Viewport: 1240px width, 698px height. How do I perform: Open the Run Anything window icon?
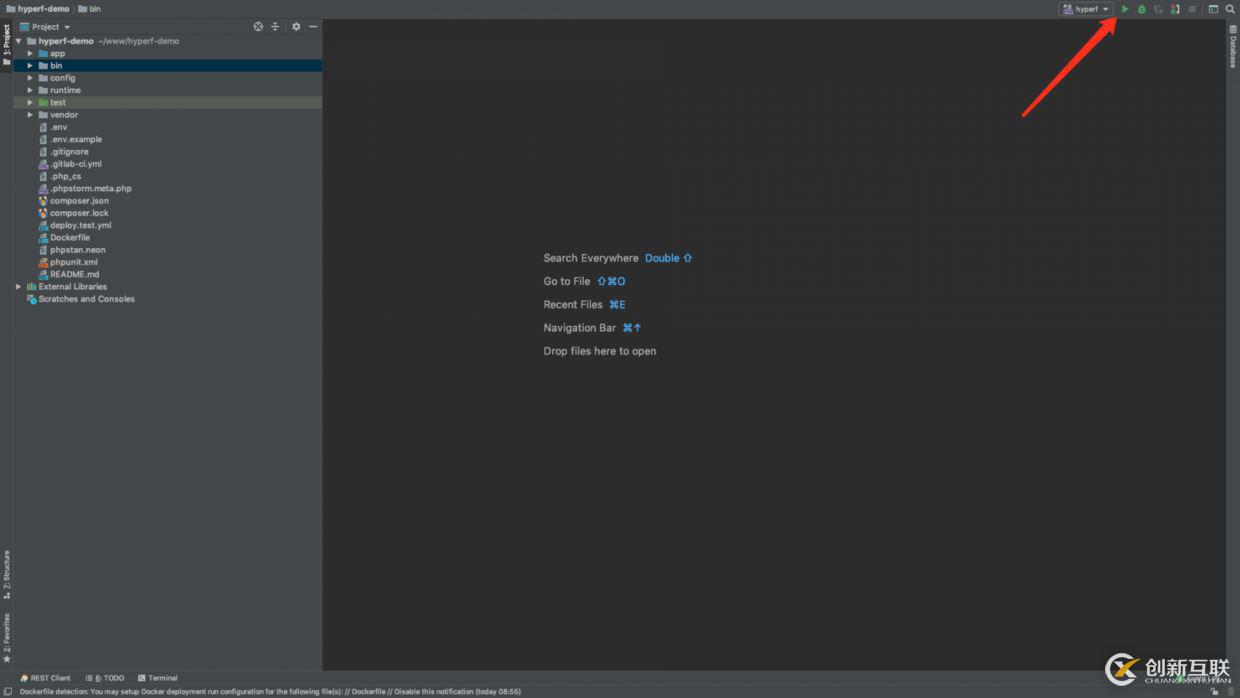(1213, 9)
